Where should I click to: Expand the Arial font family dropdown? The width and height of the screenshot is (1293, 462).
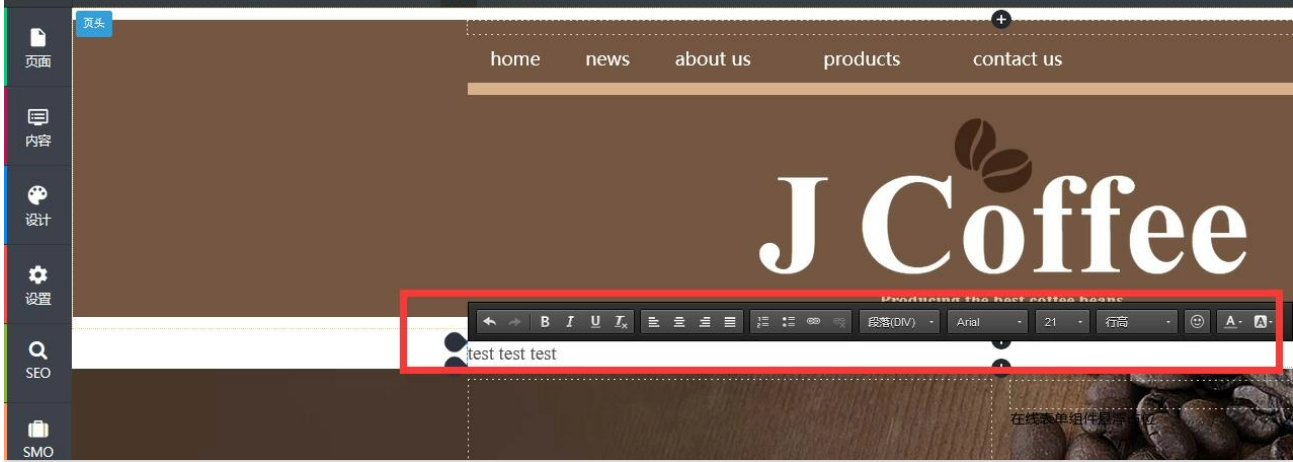point(988,322)
